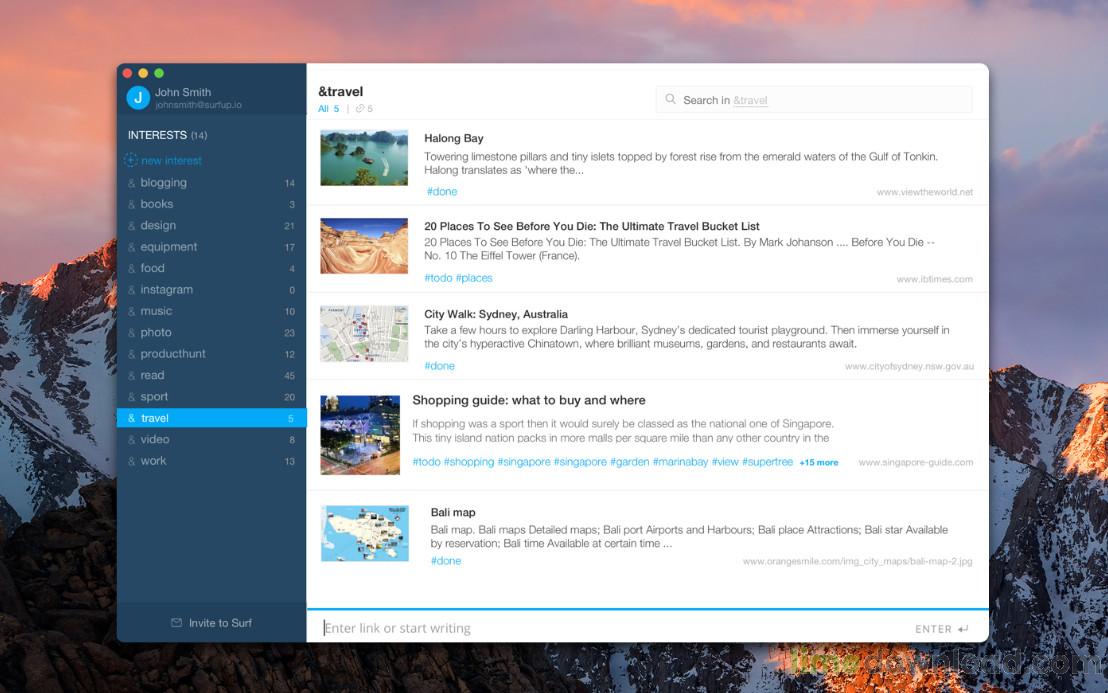Open the Bali map thumbnail
The width and height of the screenshot is (1108, 693).
point(365,533)
